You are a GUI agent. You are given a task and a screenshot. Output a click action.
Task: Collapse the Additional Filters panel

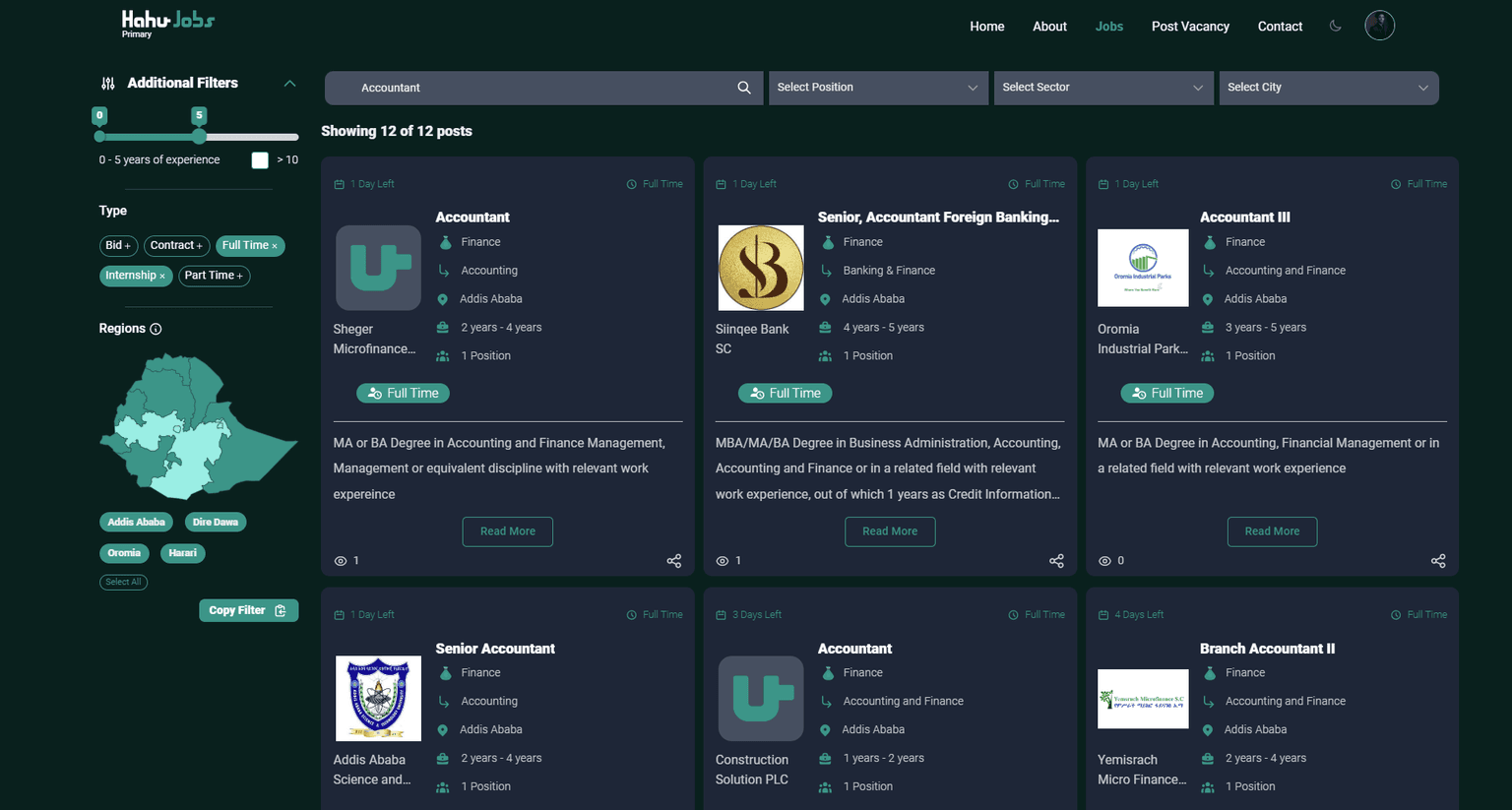click(289, 84)
